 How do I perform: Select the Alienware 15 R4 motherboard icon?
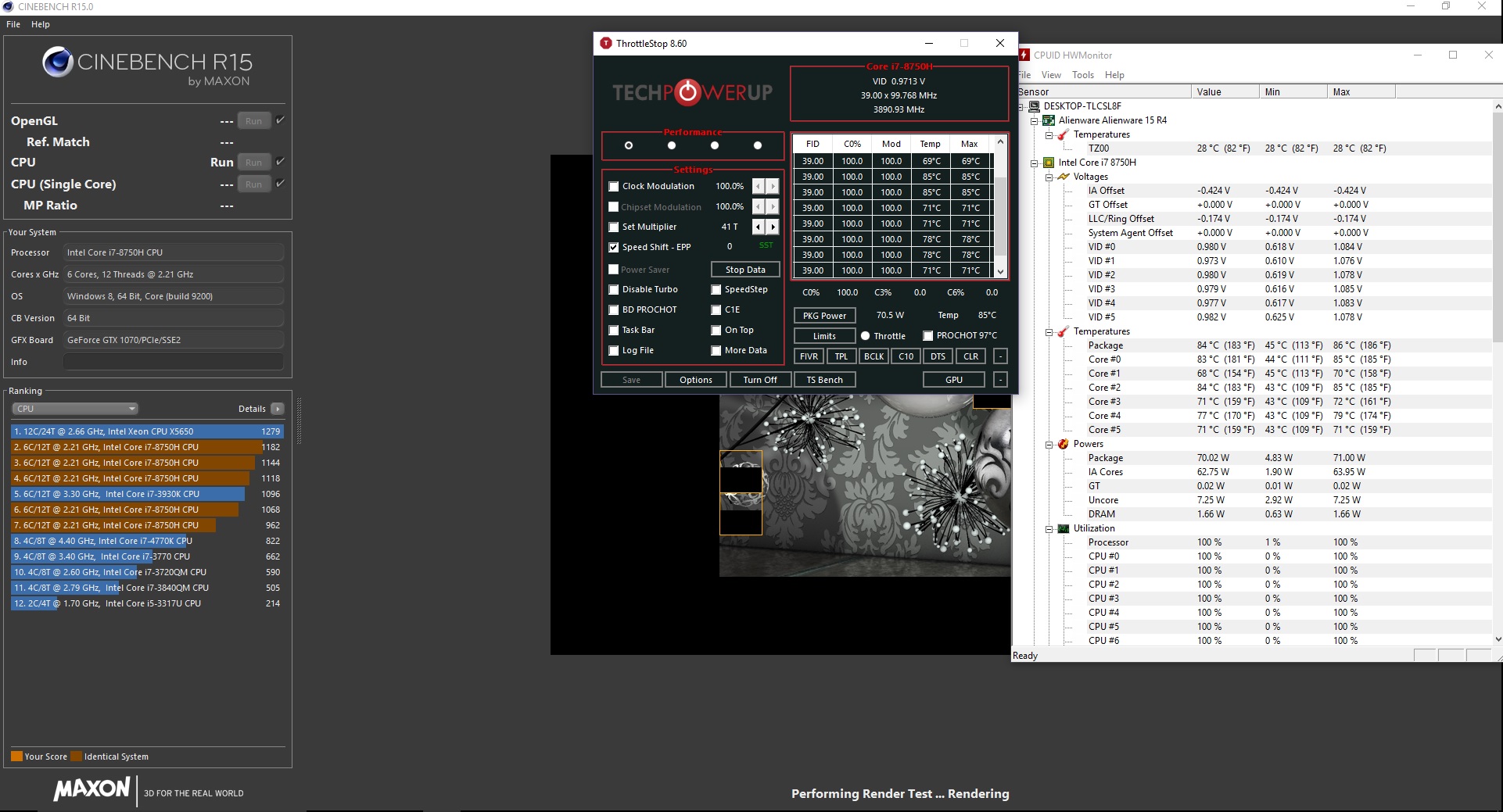(1049, 120)
